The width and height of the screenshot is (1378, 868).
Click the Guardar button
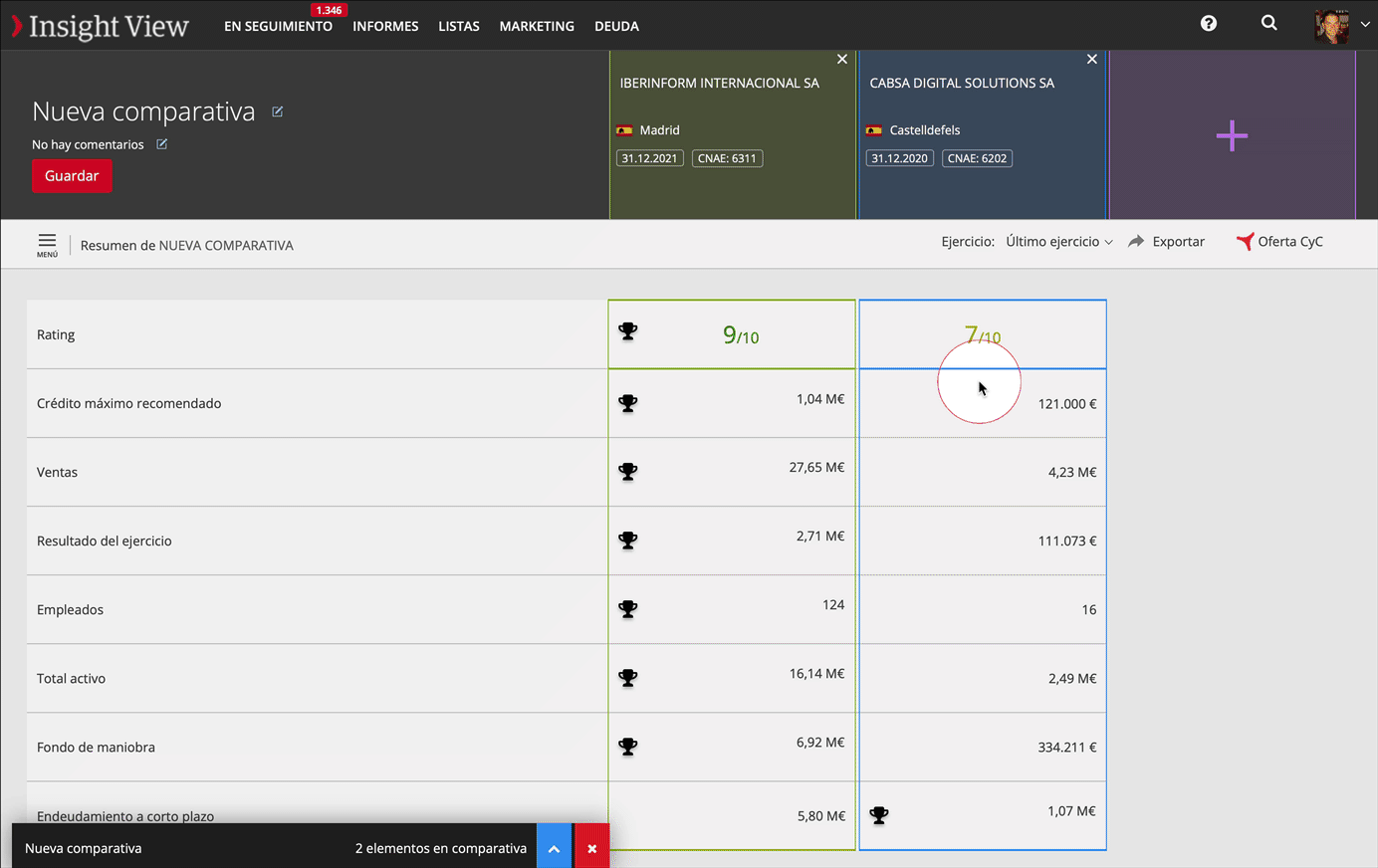tap(72, 176)
